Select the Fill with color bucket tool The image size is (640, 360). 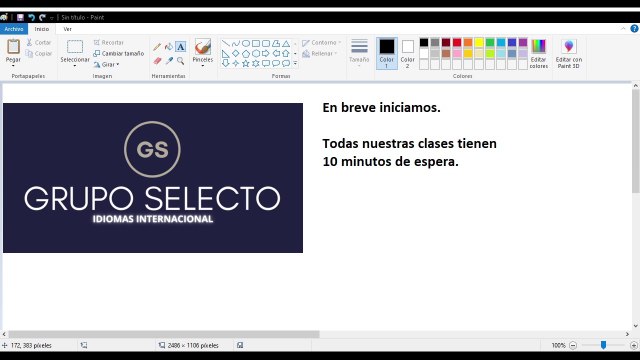169,47
